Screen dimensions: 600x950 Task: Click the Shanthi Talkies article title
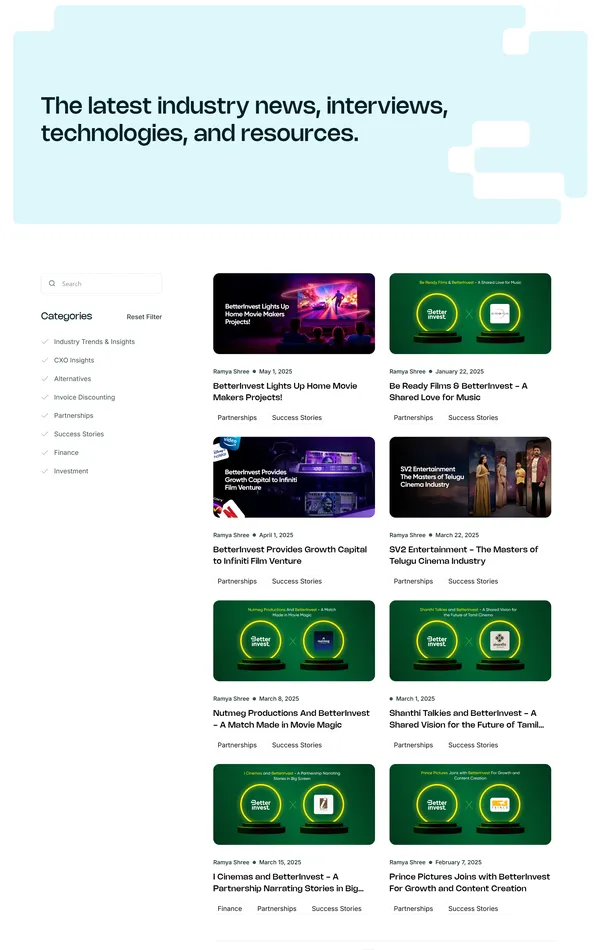(463, 719)
